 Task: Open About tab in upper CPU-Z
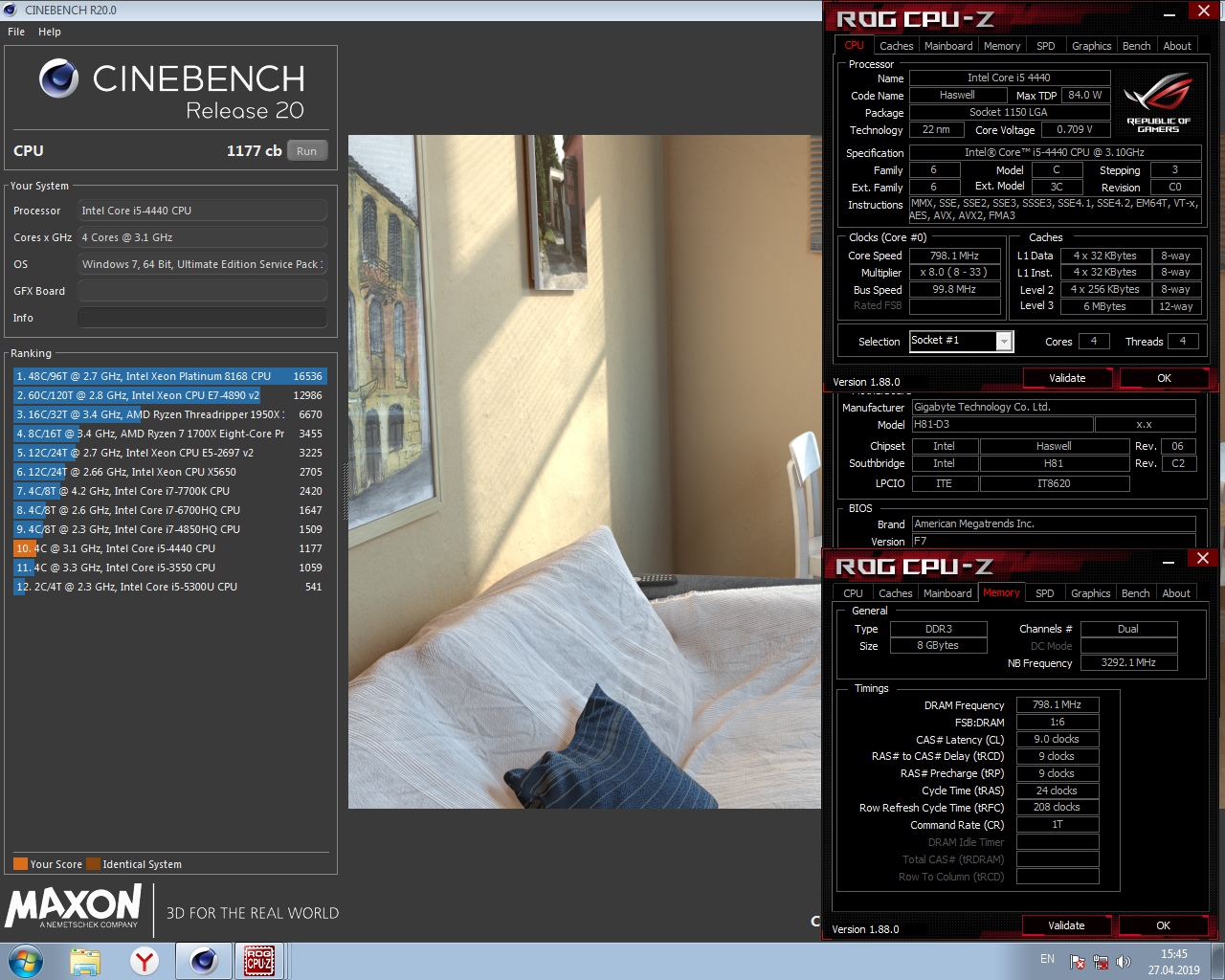click(x=1177, y=46)
